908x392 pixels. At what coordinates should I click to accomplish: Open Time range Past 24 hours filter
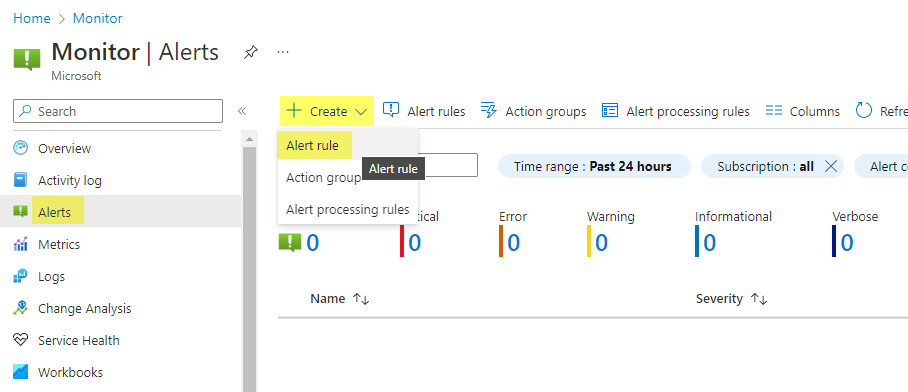tap(594, 167)
